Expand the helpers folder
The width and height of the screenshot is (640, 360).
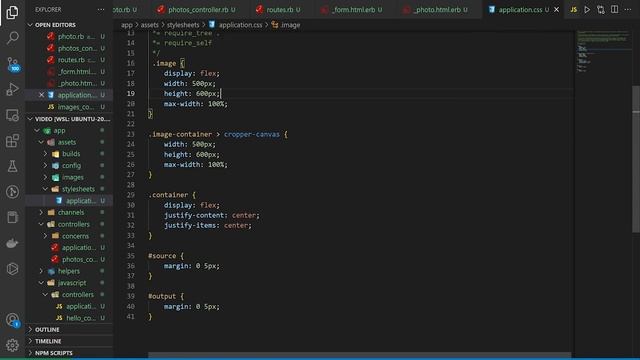[x=69, y=271]
